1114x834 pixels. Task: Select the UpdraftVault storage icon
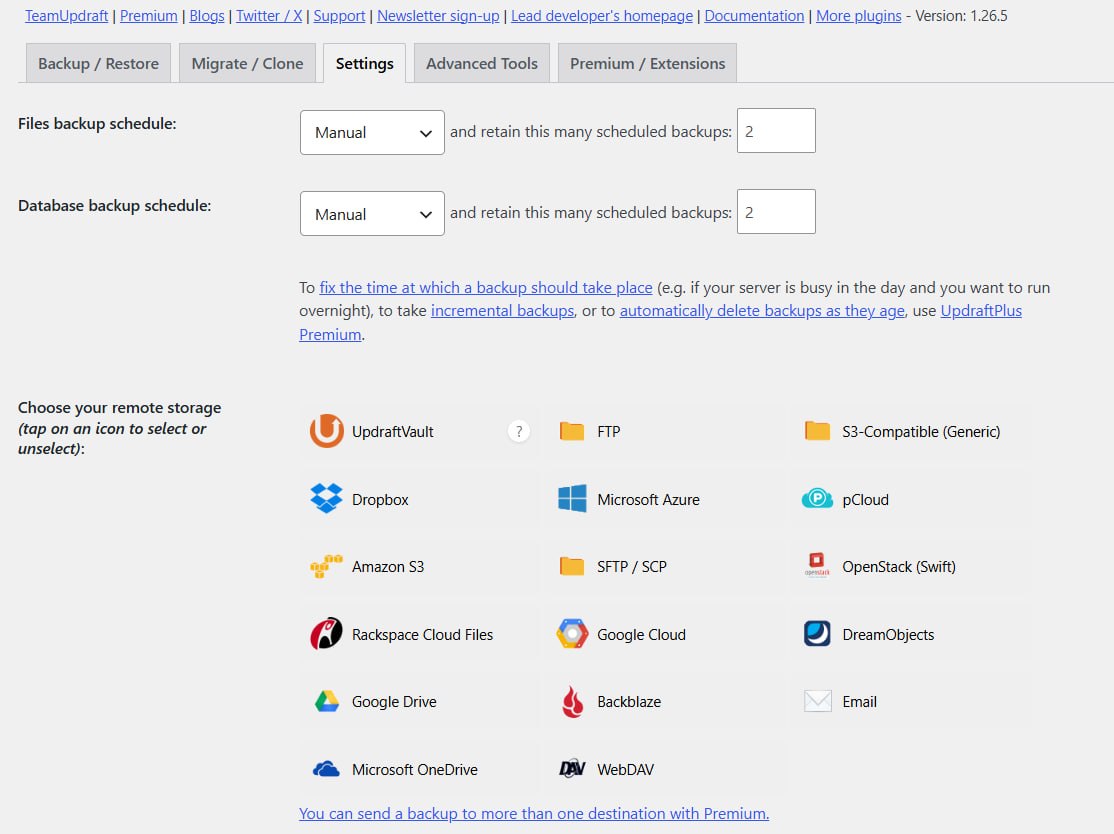(327, 431)
